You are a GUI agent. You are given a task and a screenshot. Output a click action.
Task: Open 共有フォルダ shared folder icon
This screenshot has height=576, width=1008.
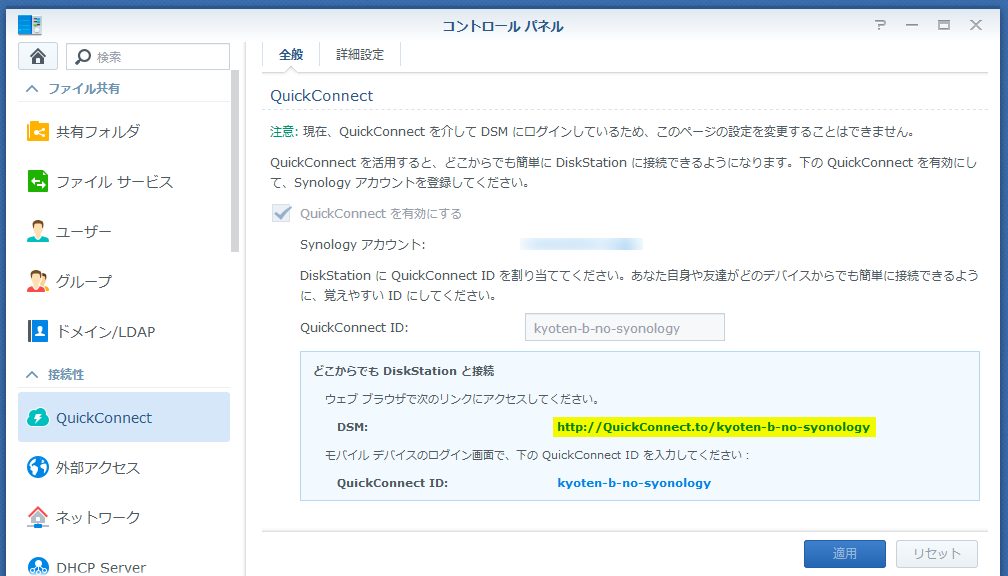[x=38, y=132]
